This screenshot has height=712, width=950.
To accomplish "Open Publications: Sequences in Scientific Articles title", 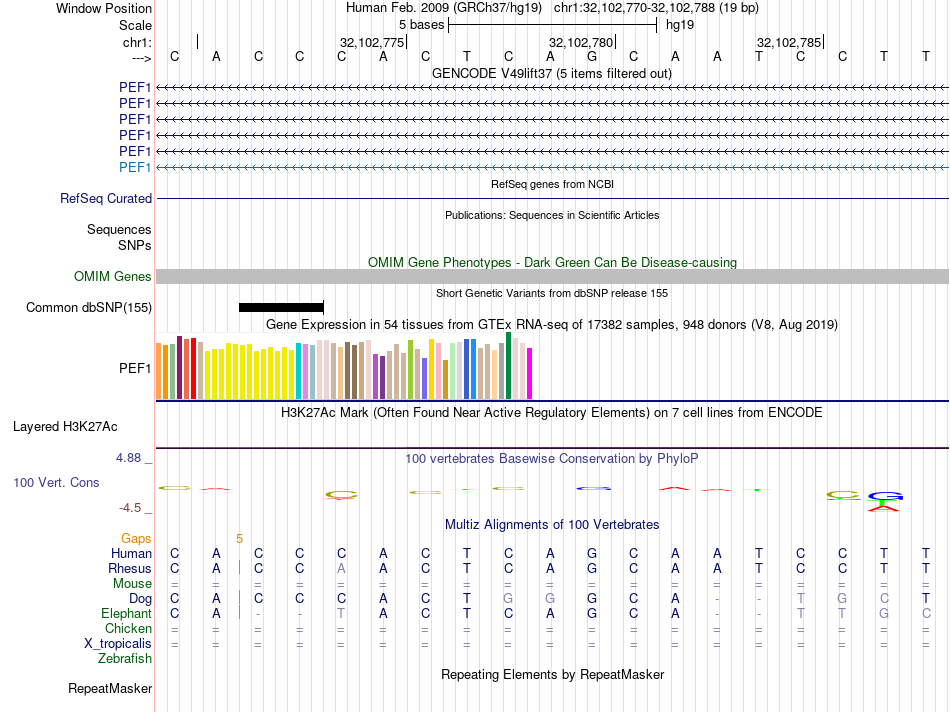I will click(x=552, y=215).
